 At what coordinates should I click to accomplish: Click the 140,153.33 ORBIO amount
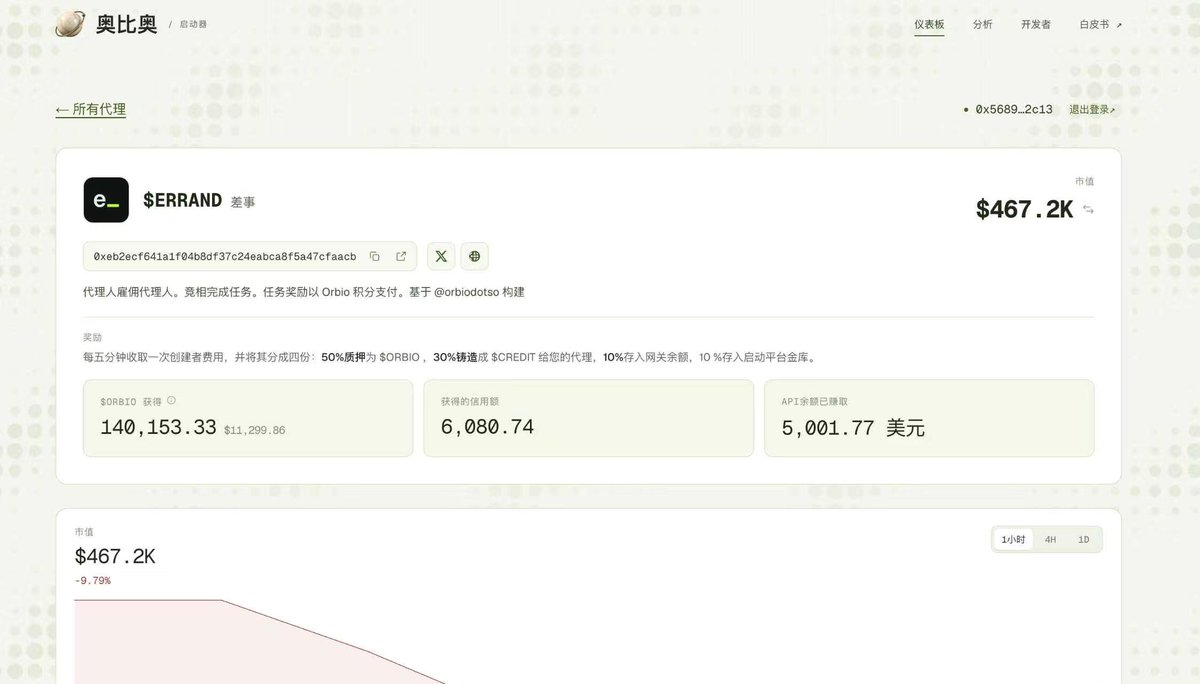(x=158, y=427)
